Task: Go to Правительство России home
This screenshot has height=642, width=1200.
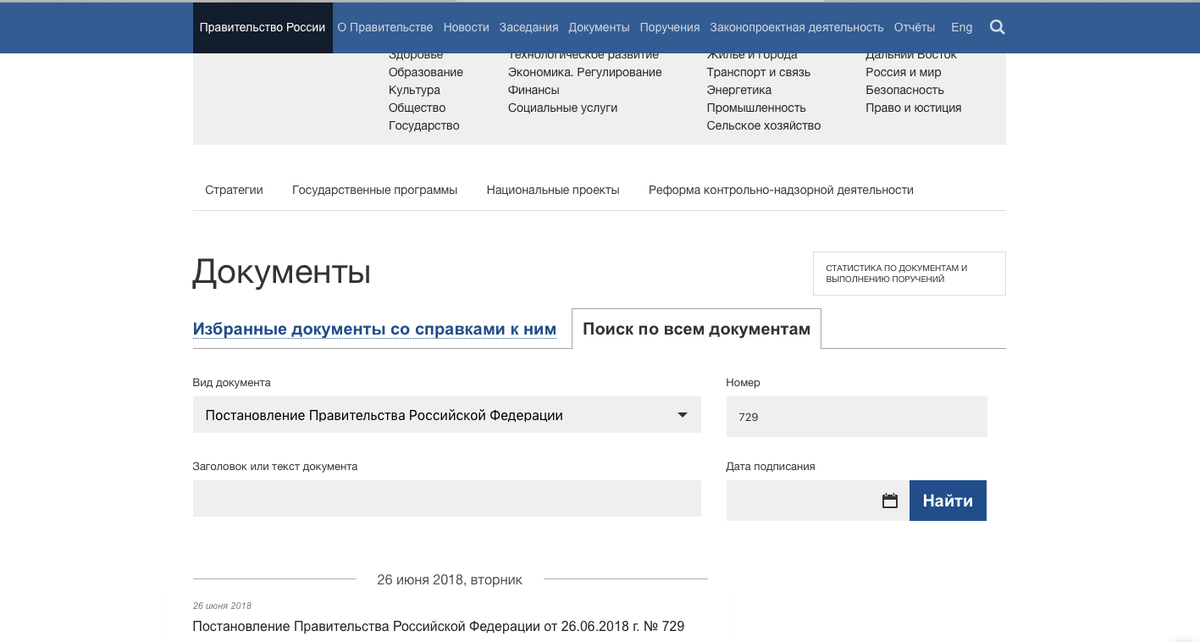Action: (x=263, y=27)
